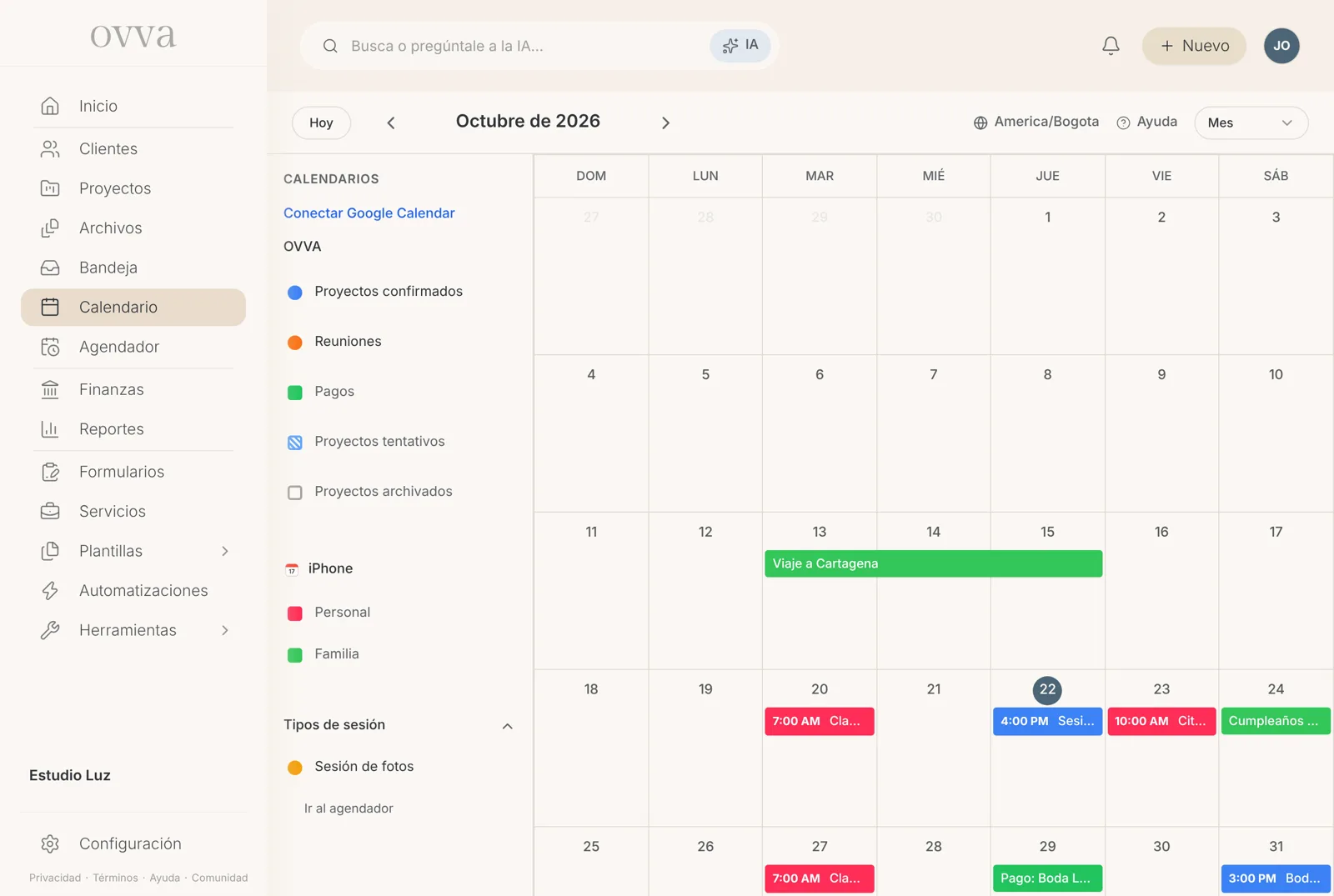Click the Automatizaciones lightning icon
The image size is (1334, 896).
50,590
